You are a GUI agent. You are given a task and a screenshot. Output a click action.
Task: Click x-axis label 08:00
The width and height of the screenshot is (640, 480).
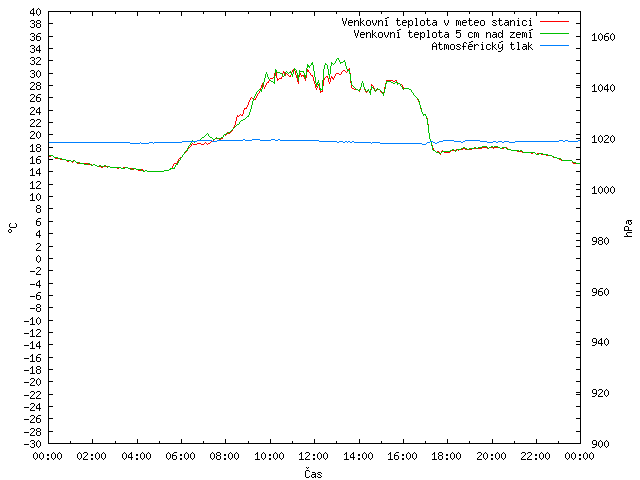coord(225,456)
